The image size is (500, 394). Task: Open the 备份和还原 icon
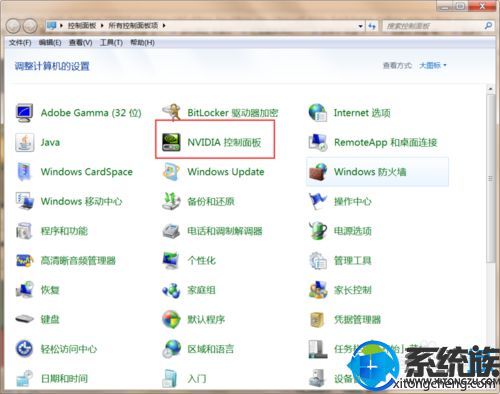171,201
